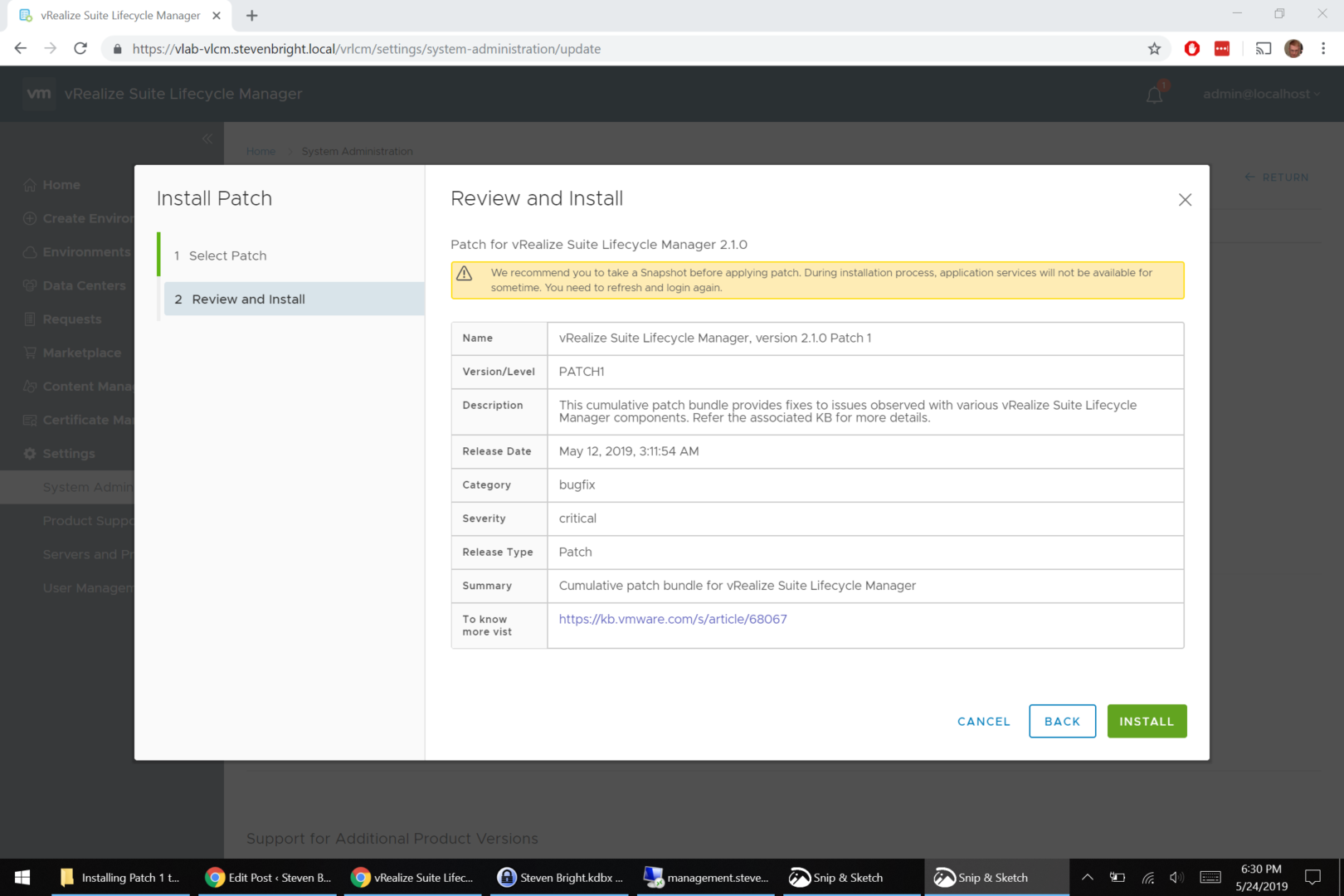Open the Windows Start menu

(22, 877)
